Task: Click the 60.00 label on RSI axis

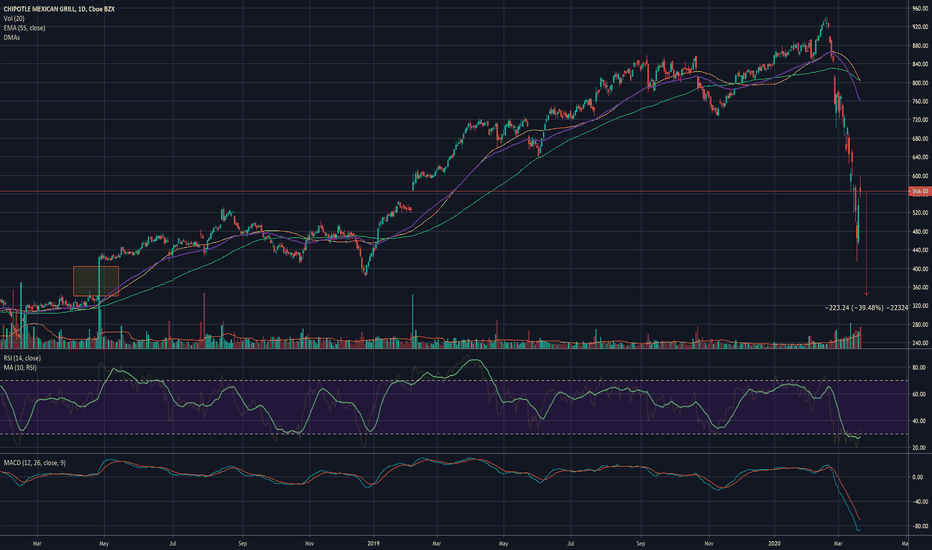Action: click(x=918, y=394)
